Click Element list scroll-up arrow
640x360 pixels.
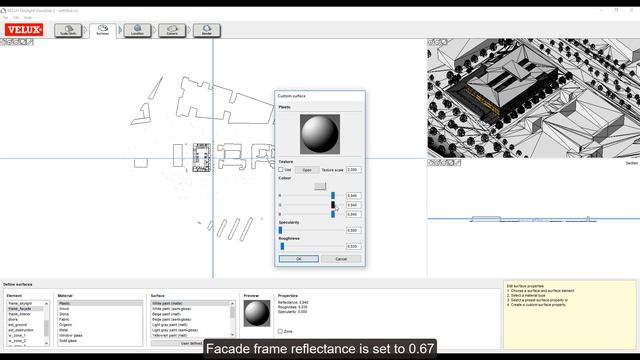pos(46,304)
